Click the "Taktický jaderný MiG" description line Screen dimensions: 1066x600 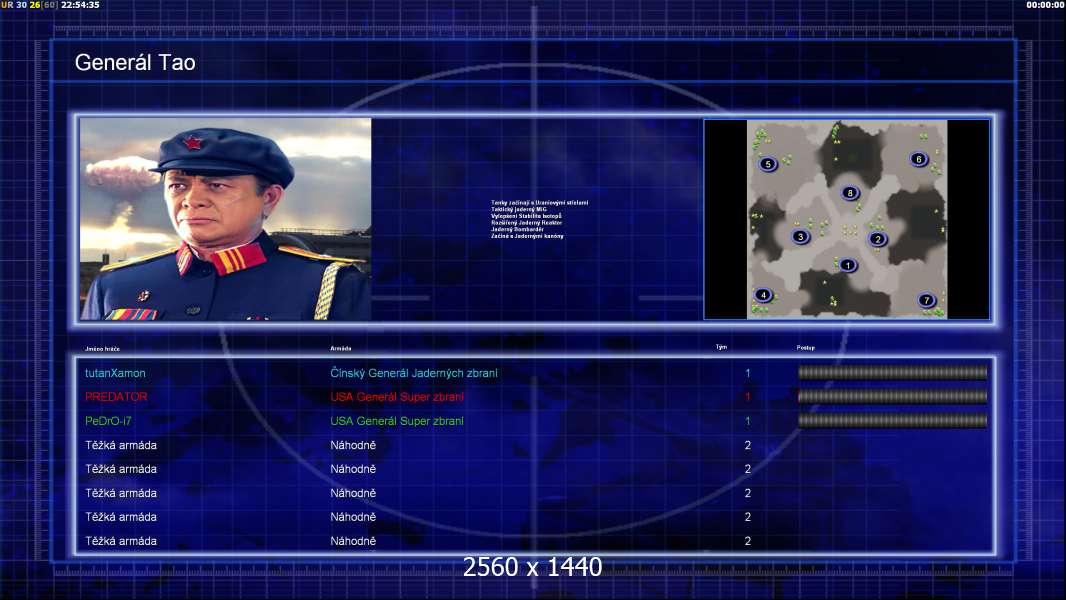point(519,209)
